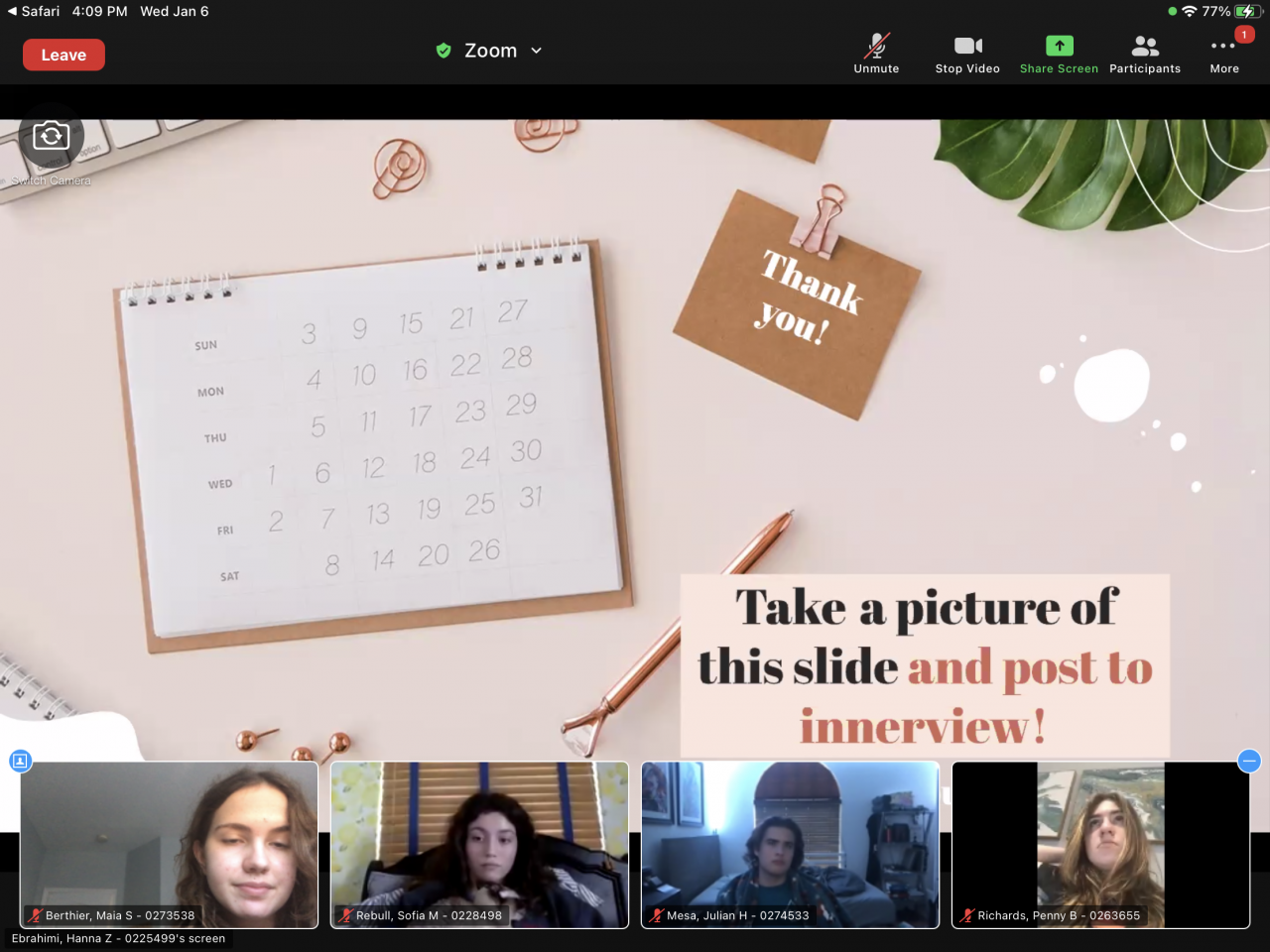Tap the "Thank you!" note on the slide
Viewport: 1270px width, 952px height.
[x=798, y=304]
